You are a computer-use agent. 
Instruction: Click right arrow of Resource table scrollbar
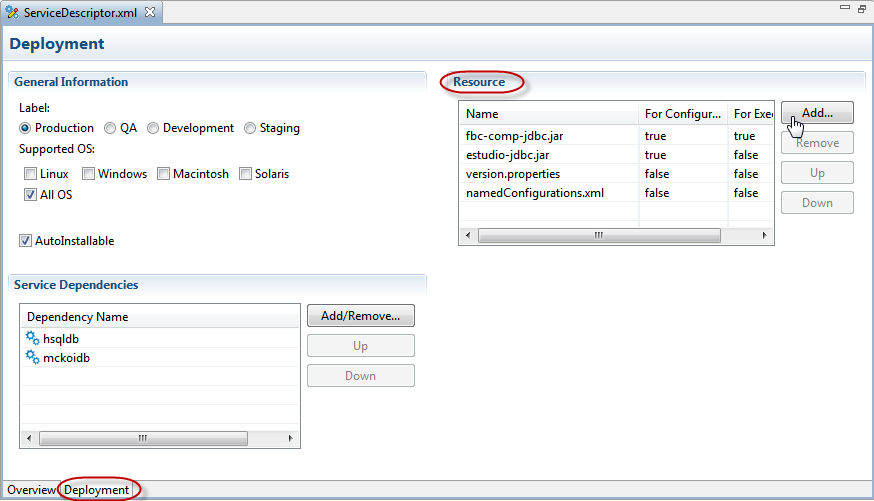tap(765, 236)
